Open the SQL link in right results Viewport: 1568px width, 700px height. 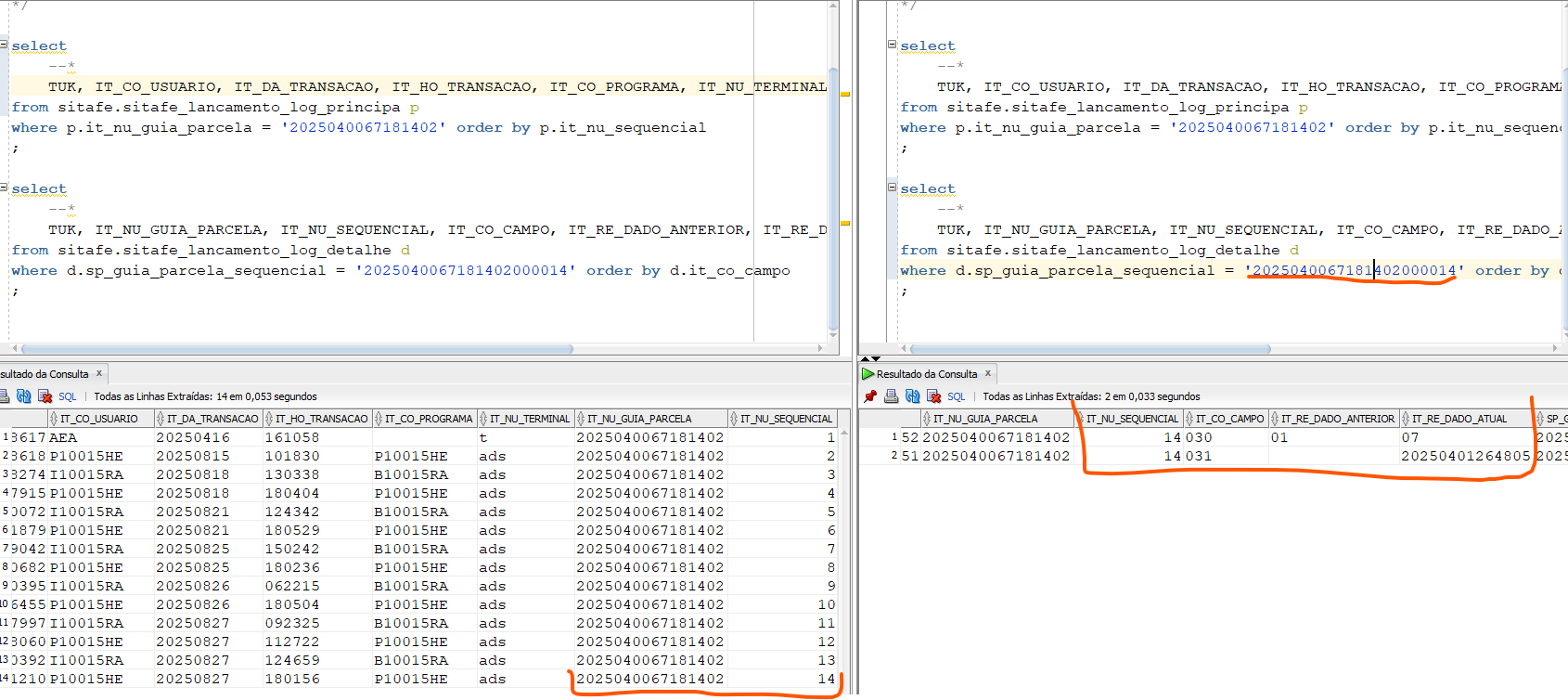[x=956, y=396]
